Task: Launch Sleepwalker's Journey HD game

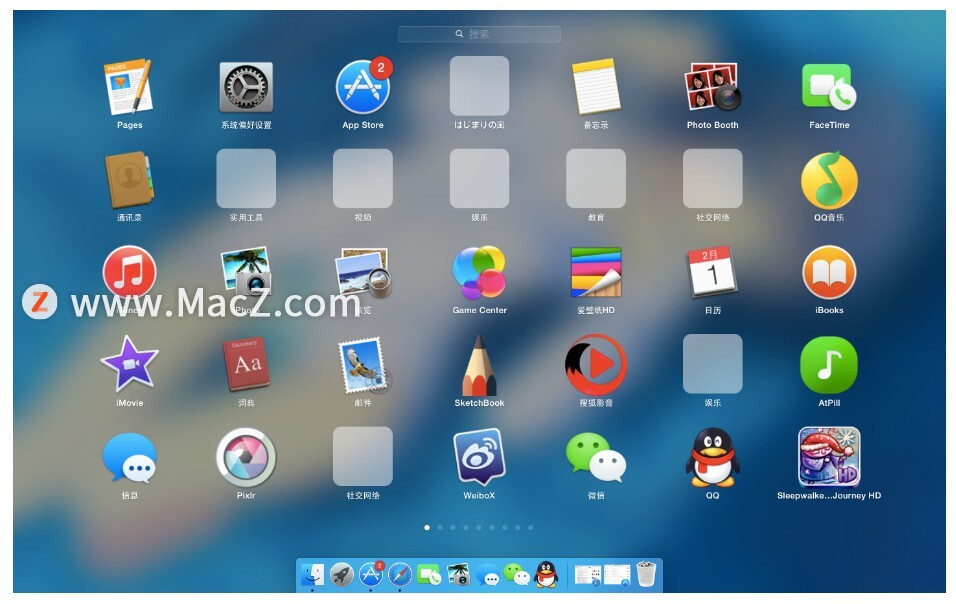Action: (x=829, y=457)
